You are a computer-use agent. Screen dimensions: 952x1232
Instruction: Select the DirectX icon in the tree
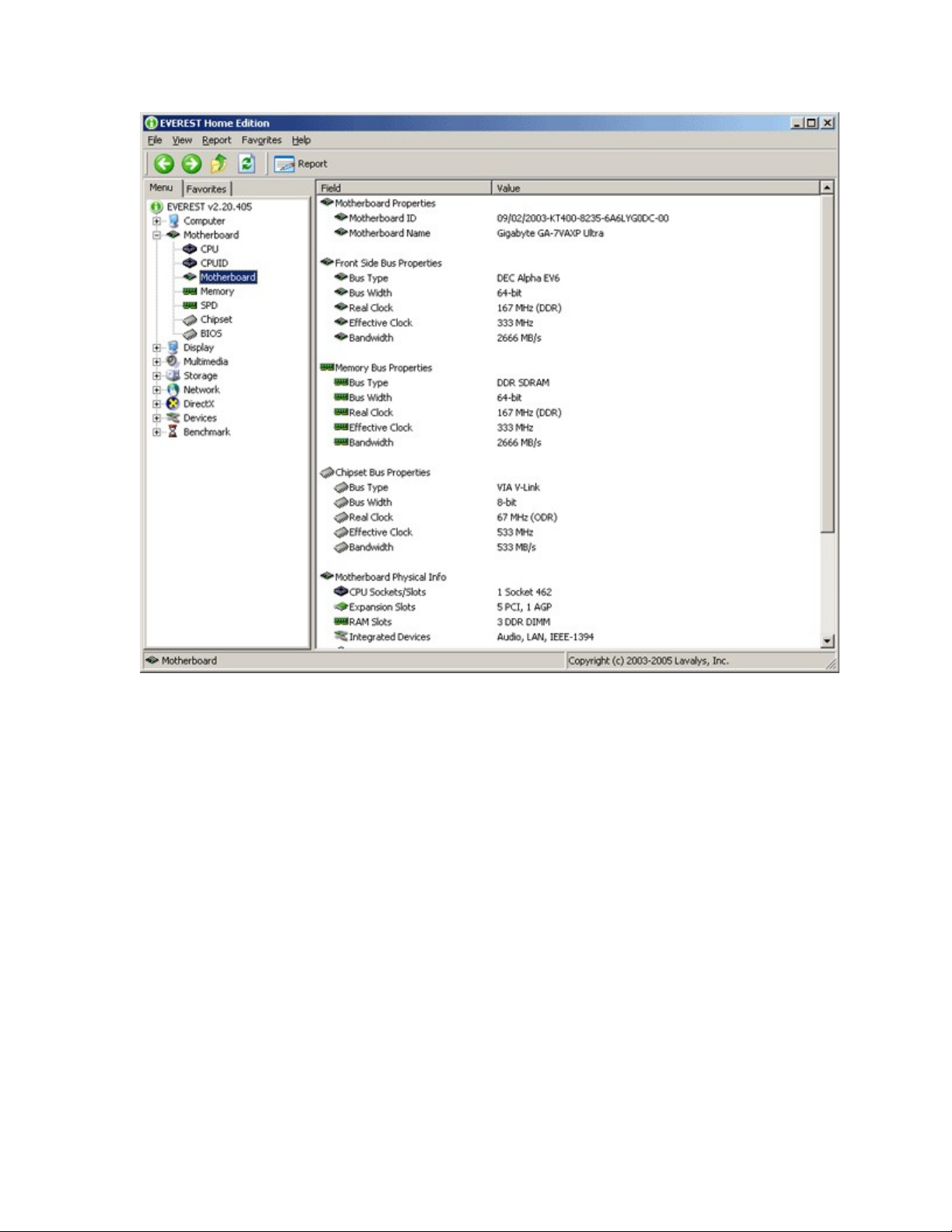pyautogui.click(x=173, y=404)
